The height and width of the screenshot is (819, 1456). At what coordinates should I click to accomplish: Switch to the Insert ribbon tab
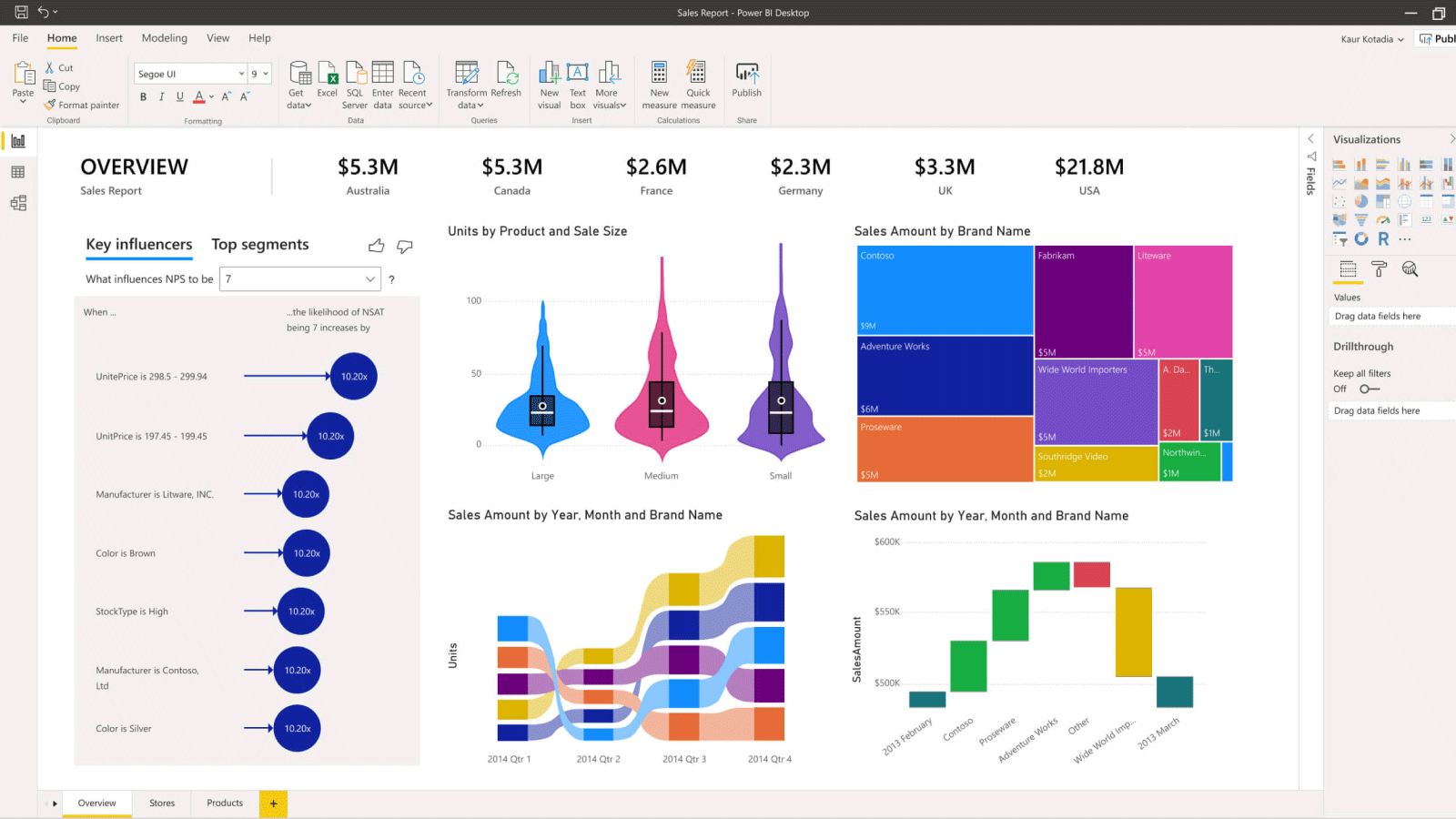coord(109,38)
